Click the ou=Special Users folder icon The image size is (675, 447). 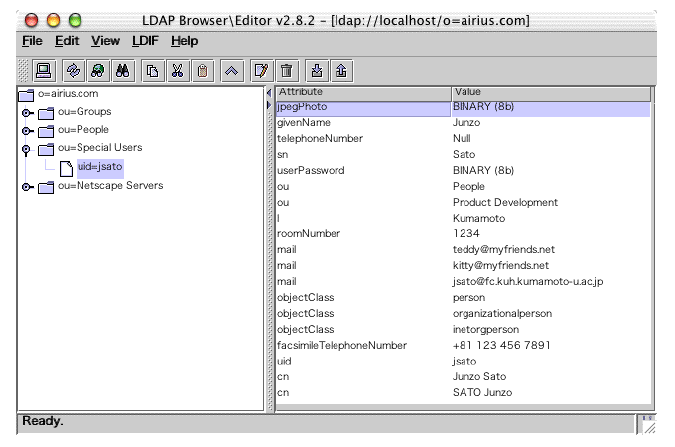tap(46, 149)
